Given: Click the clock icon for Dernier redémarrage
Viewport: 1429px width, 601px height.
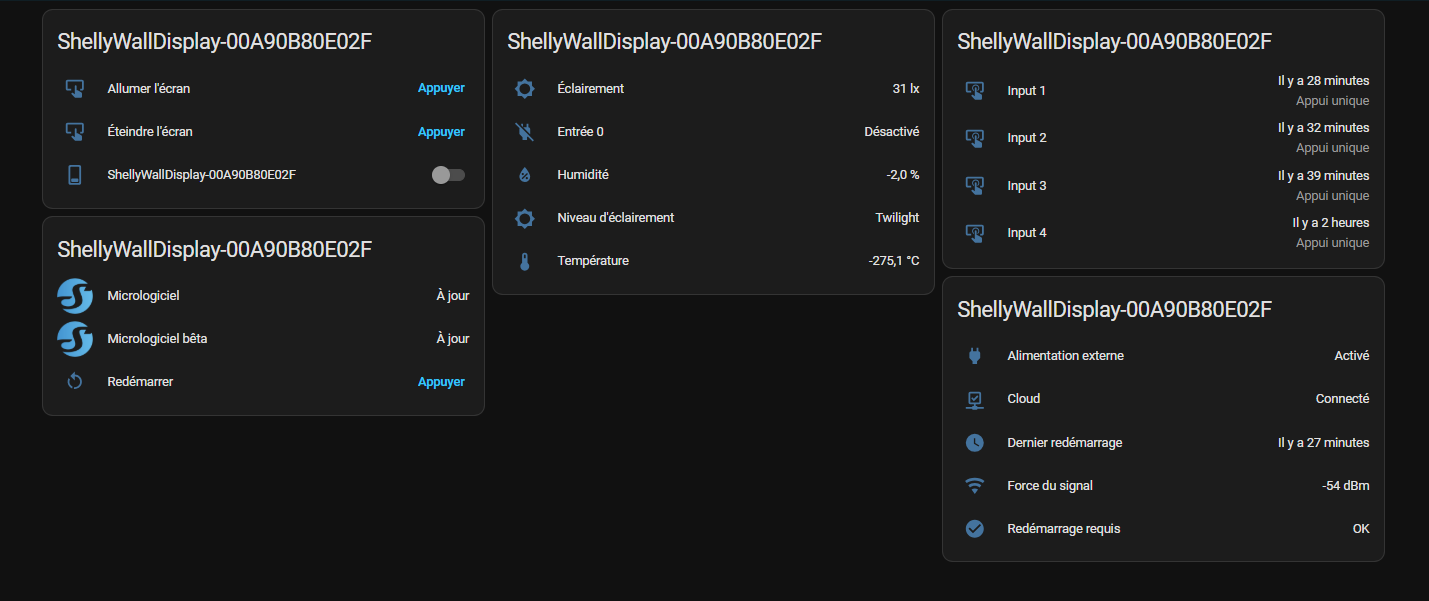Looking at the screenshot, I should point(974,442).
